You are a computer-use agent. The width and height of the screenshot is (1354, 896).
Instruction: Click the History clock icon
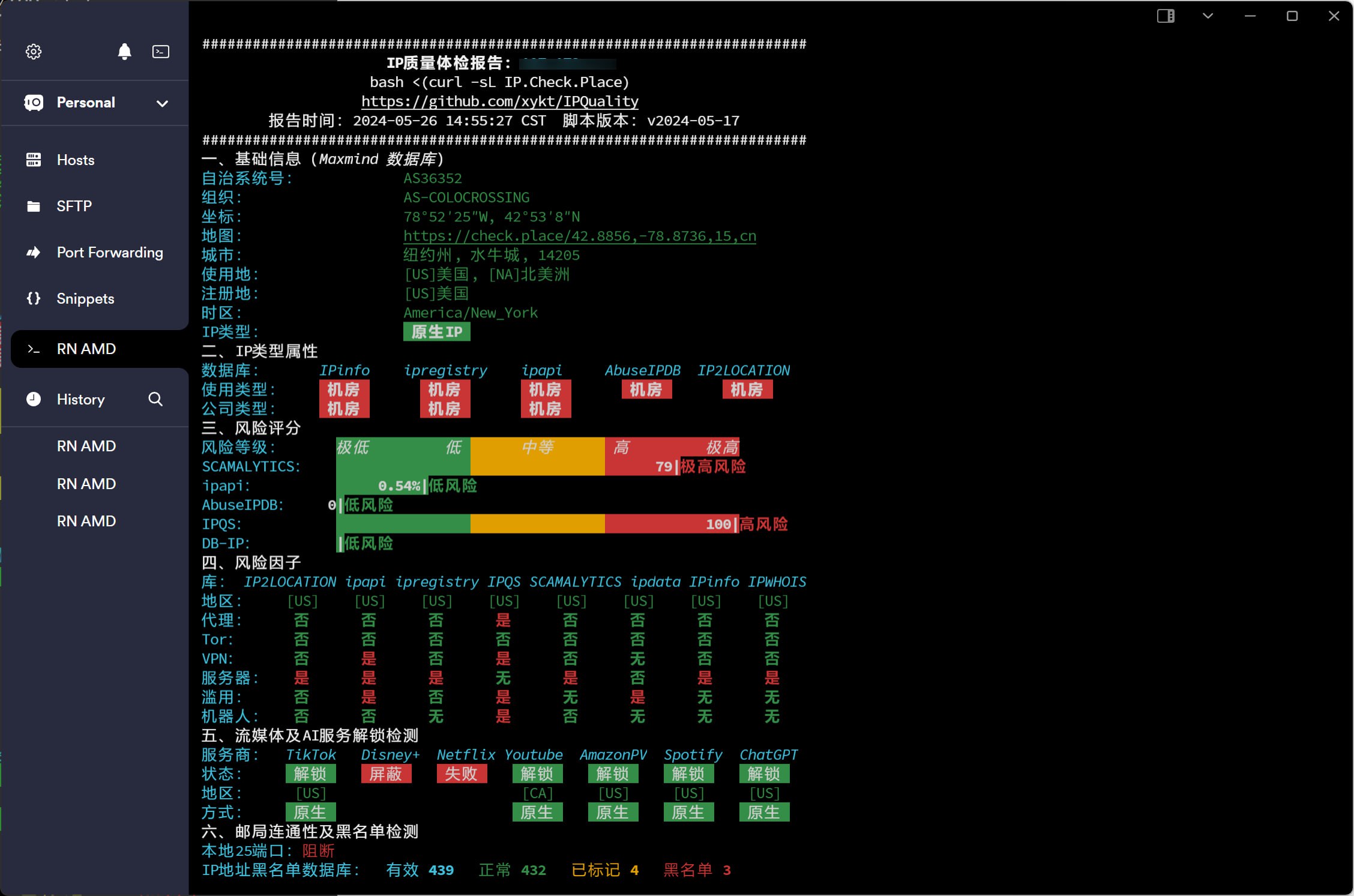tap(34, 399)
